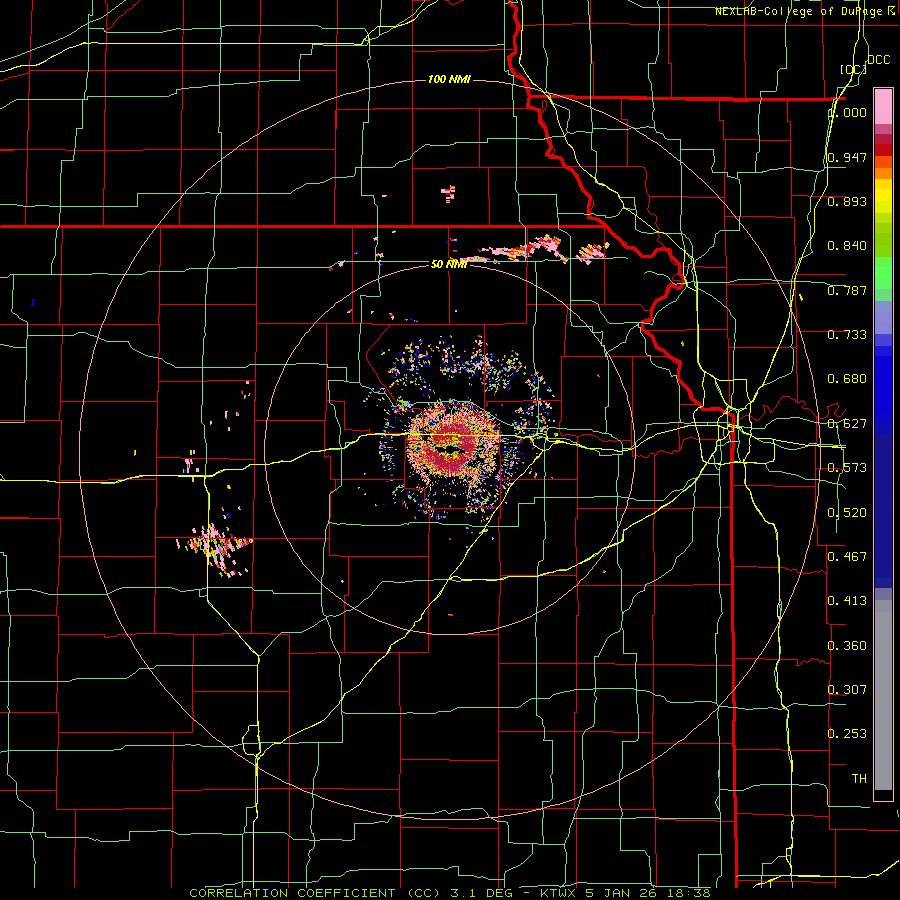
Task: Click the 0.680 value on color scale
Action: 847,379
